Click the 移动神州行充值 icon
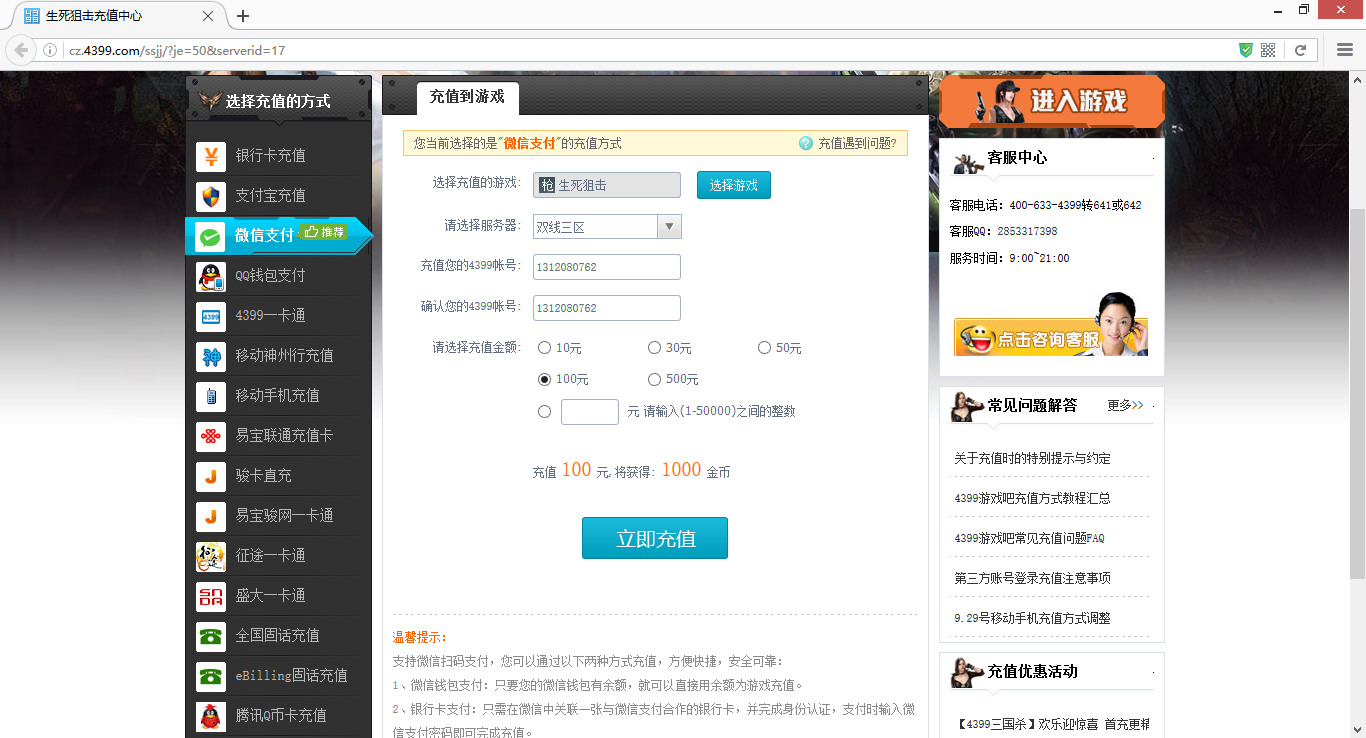The image size is (1366, 738). pos(210,356)
